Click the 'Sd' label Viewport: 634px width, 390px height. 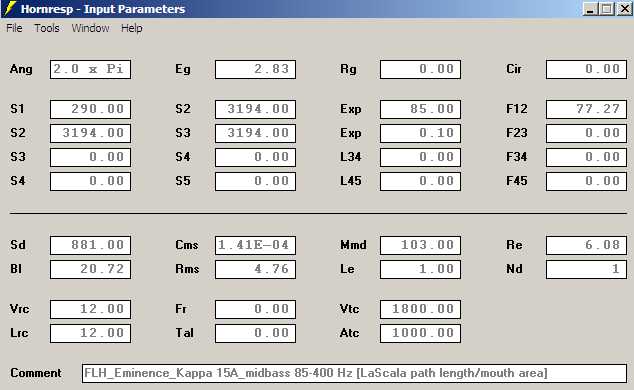pyautogui.click(x=18, y=245)
